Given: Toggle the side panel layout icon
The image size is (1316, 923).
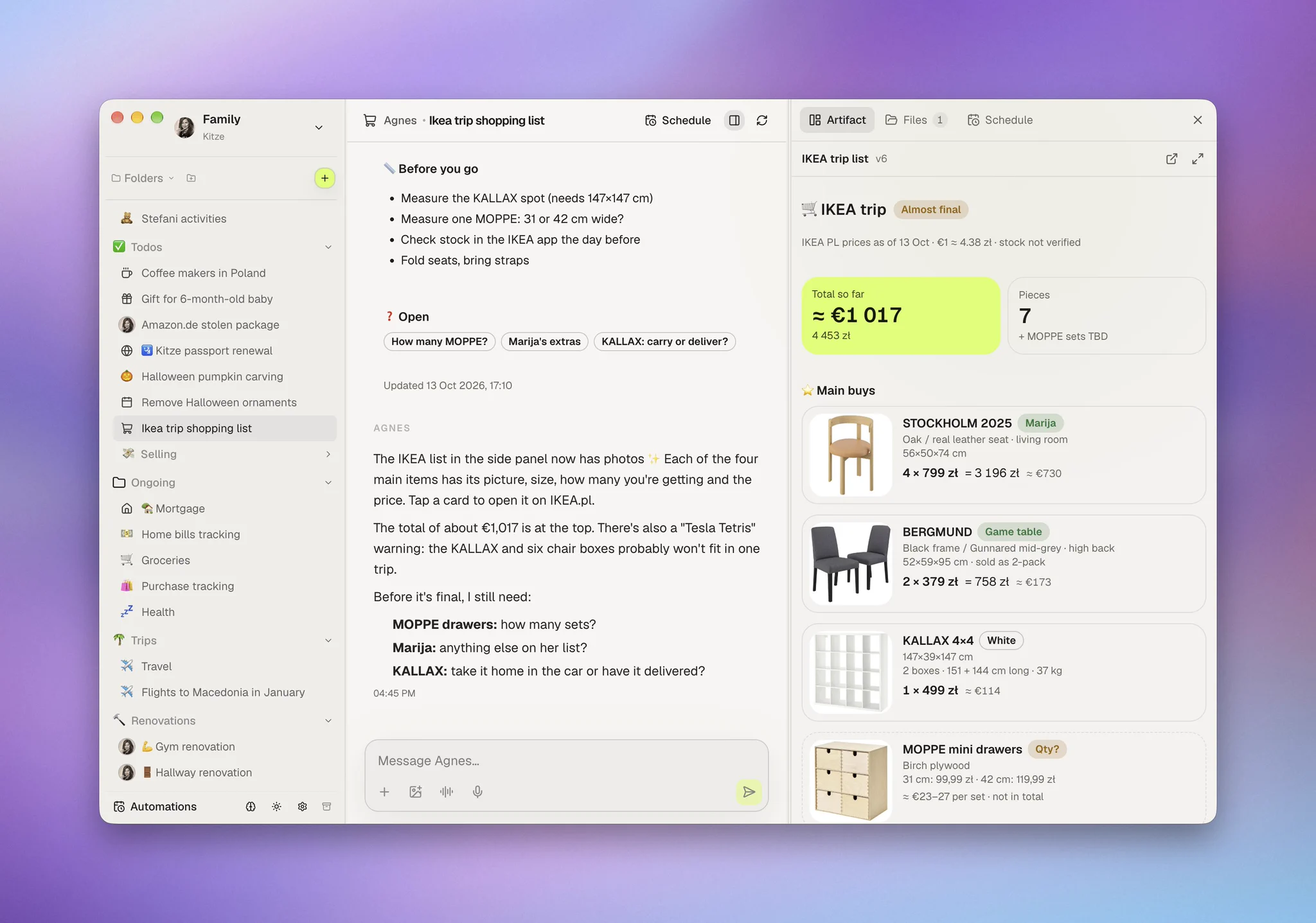Looking at the screenshot, I should pos(734,120).
